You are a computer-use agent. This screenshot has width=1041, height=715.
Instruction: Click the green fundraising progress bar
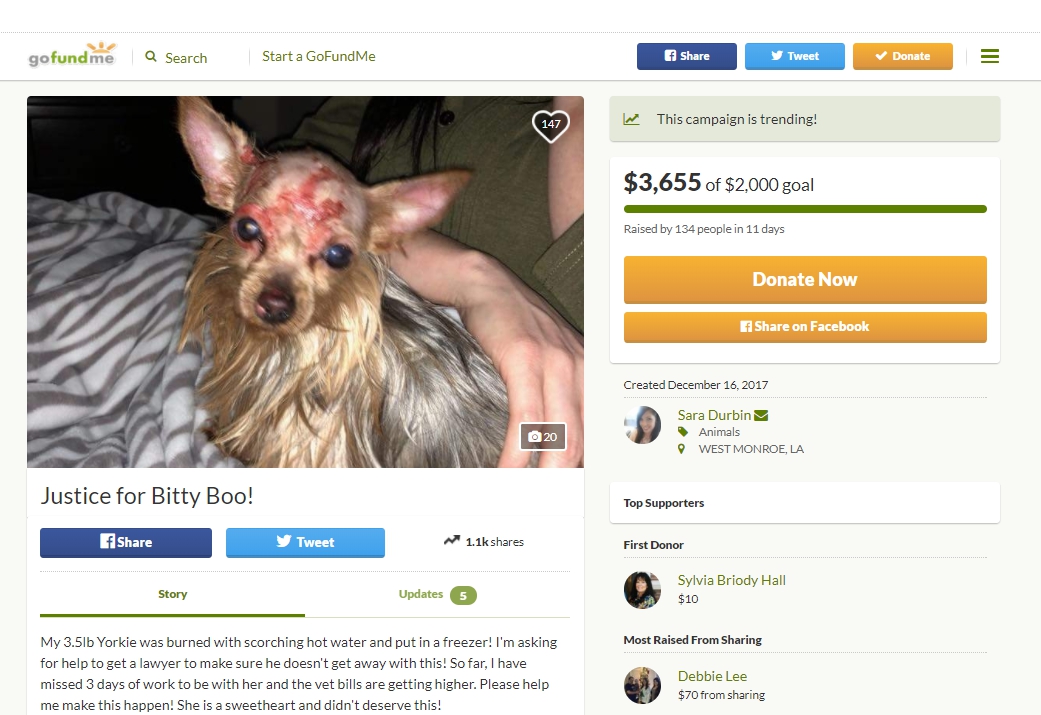point(805,209)
